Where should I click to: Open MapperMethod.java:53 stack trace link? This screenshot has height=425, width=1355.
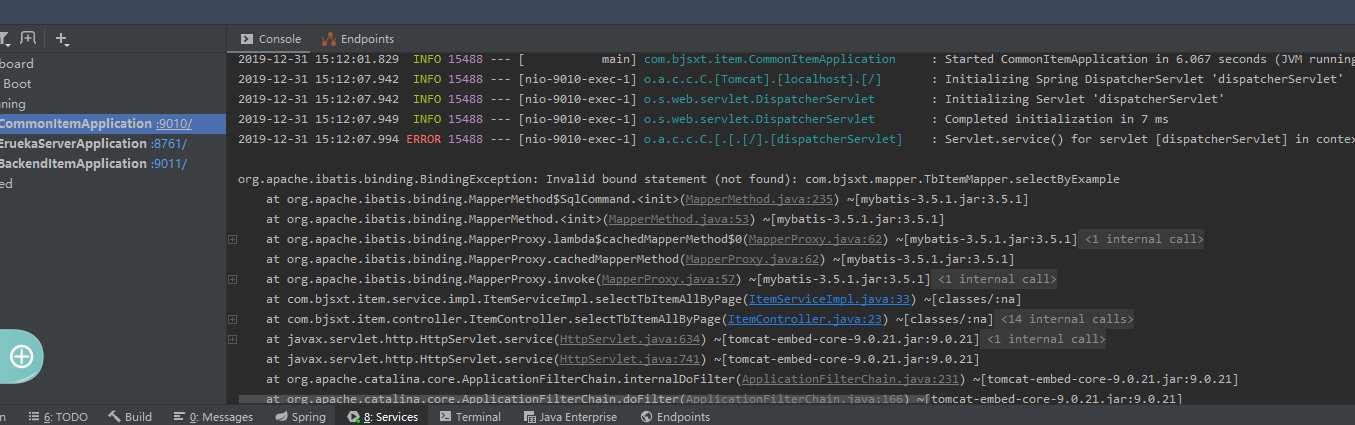[678, 219]
